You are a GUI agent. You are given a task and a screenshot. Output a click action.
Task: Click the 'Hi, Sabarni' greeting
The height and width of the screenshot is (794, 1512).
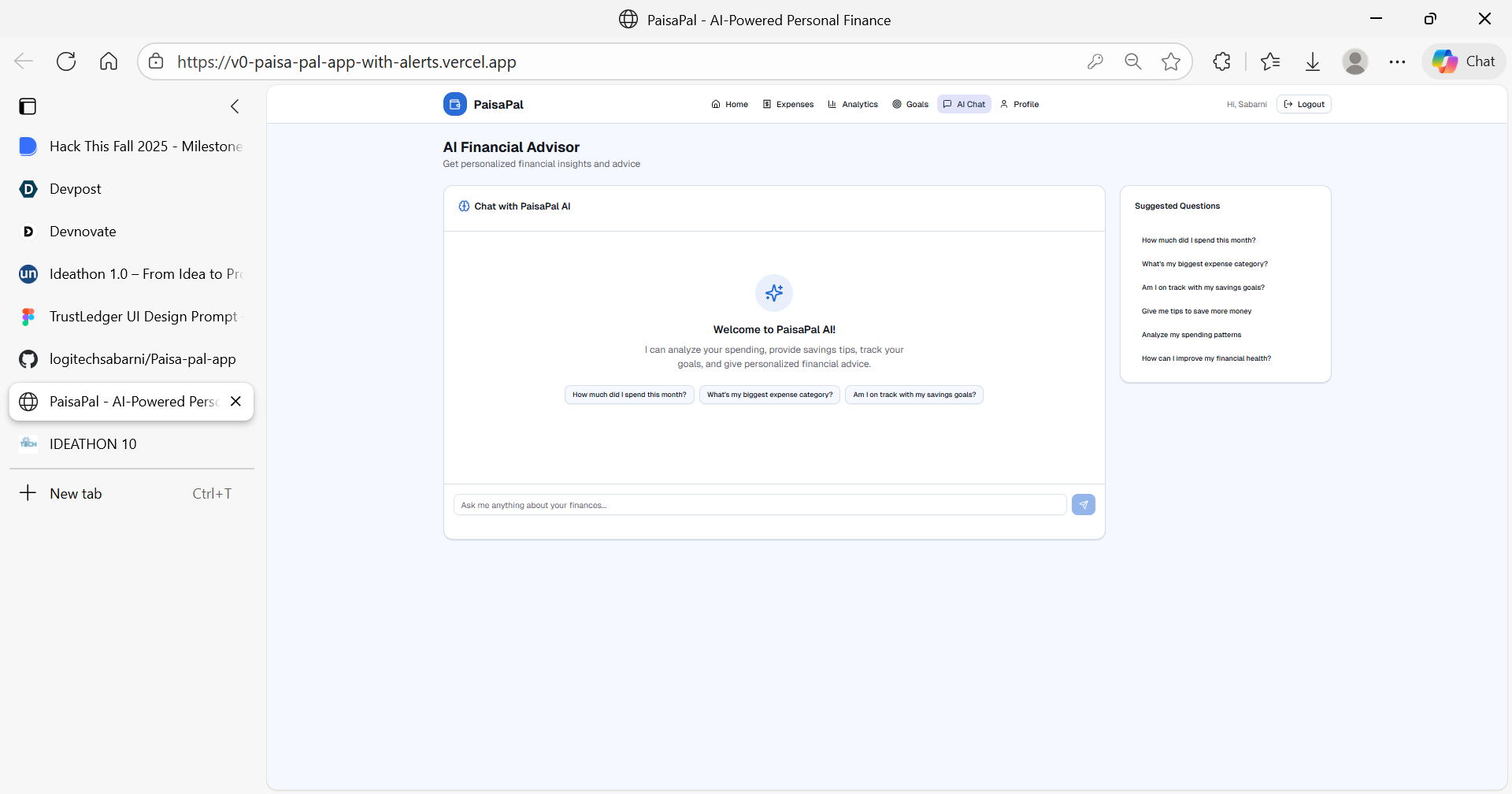[x=1247, y=104]
